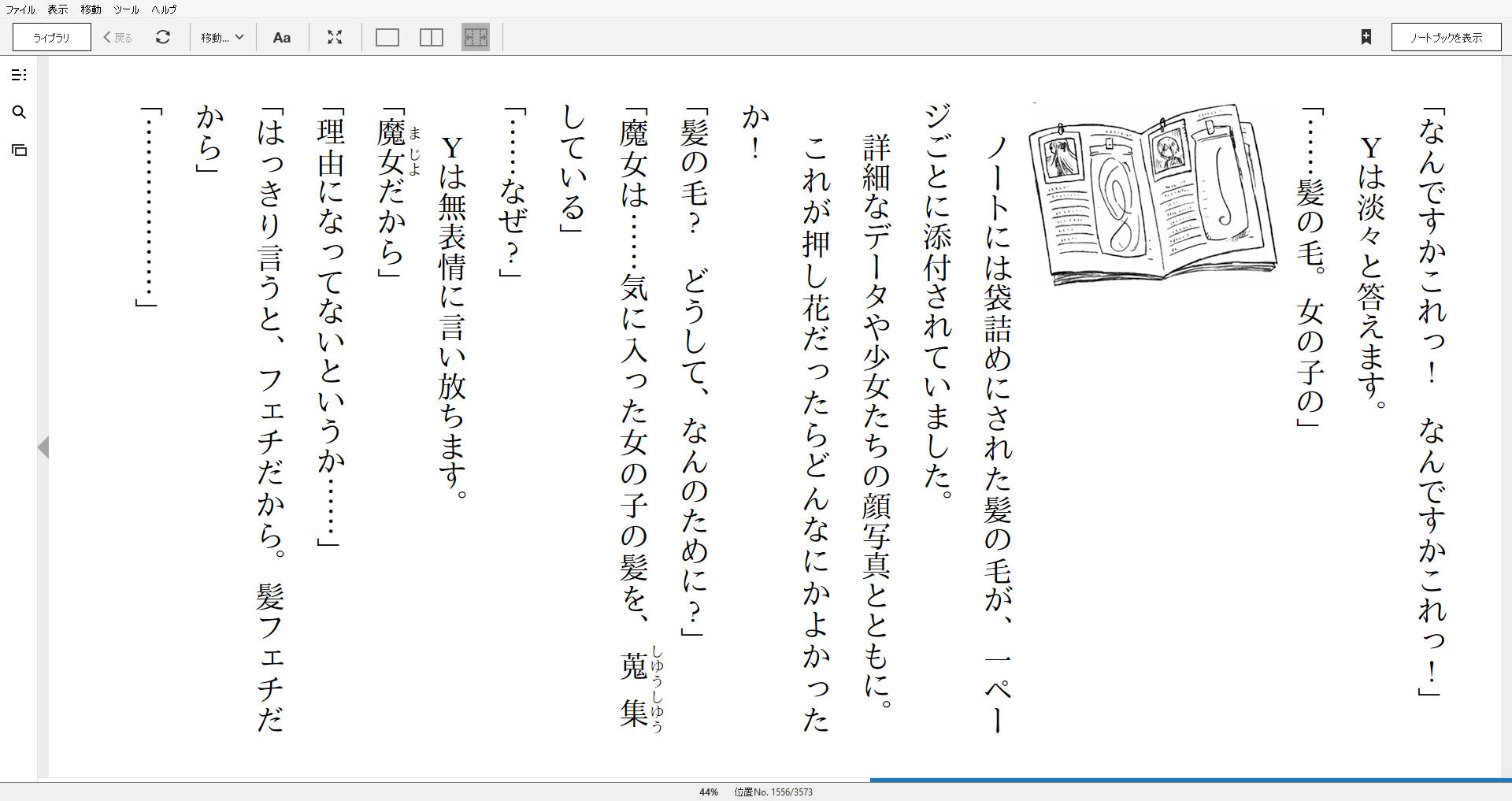
Task: Switch to single column layout
Action: 387,37
